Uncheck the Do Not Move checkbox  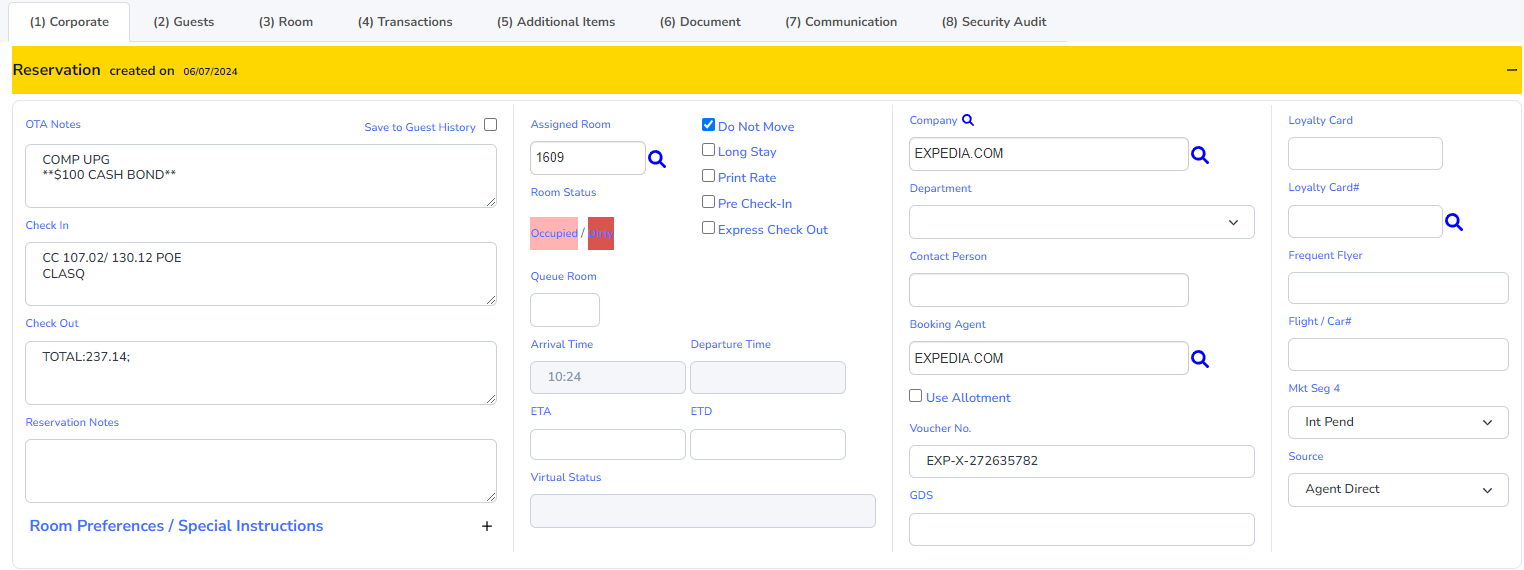709,125
